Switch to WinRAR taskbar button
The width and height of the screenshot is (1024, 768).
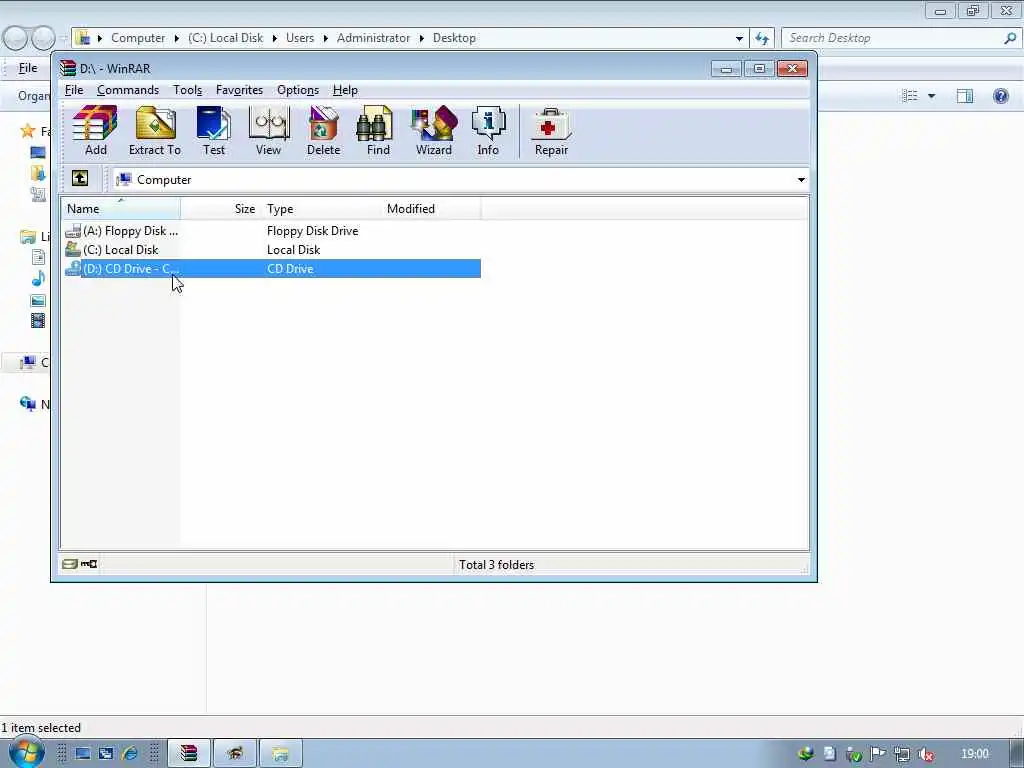tap(189, 754)
